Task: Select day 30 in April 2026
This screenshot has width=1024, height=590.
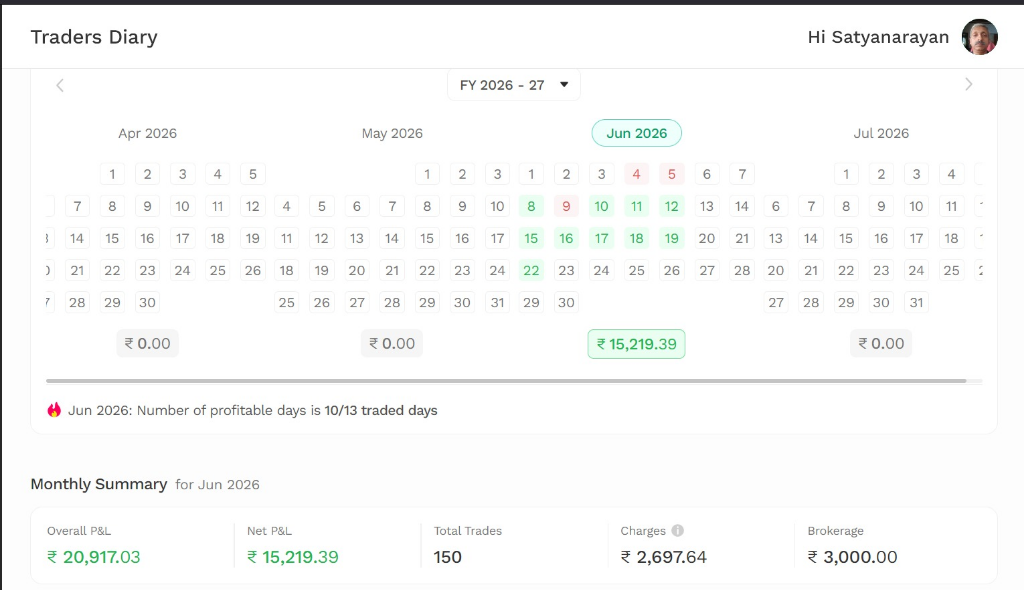Action: (x=148, y=303)
